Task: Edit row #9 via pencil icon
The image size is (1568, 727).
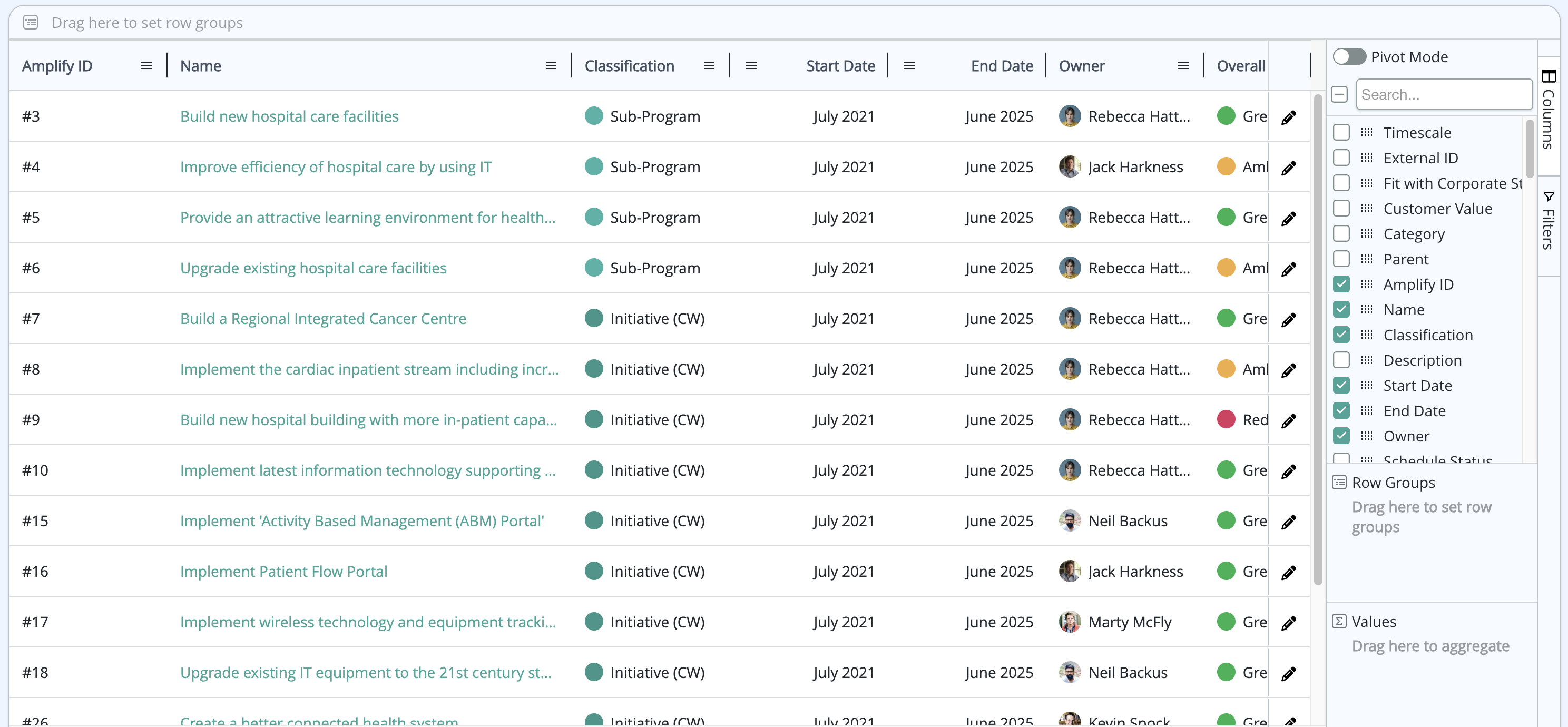Action: pyautogui.click(x=1288, y=420)
